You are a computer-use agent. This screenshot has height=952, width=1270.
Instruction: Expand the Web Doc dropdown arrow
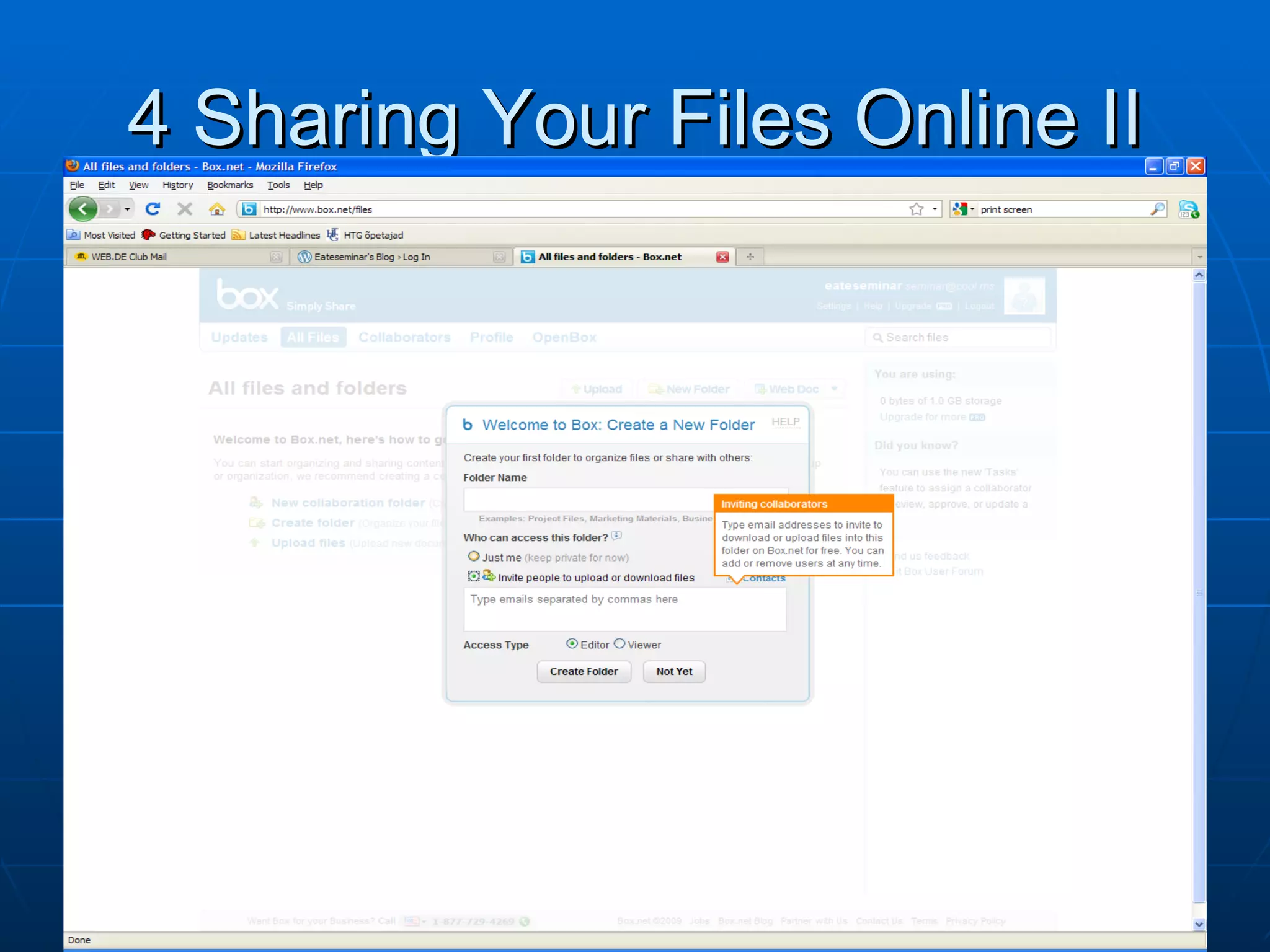(835, 389)
